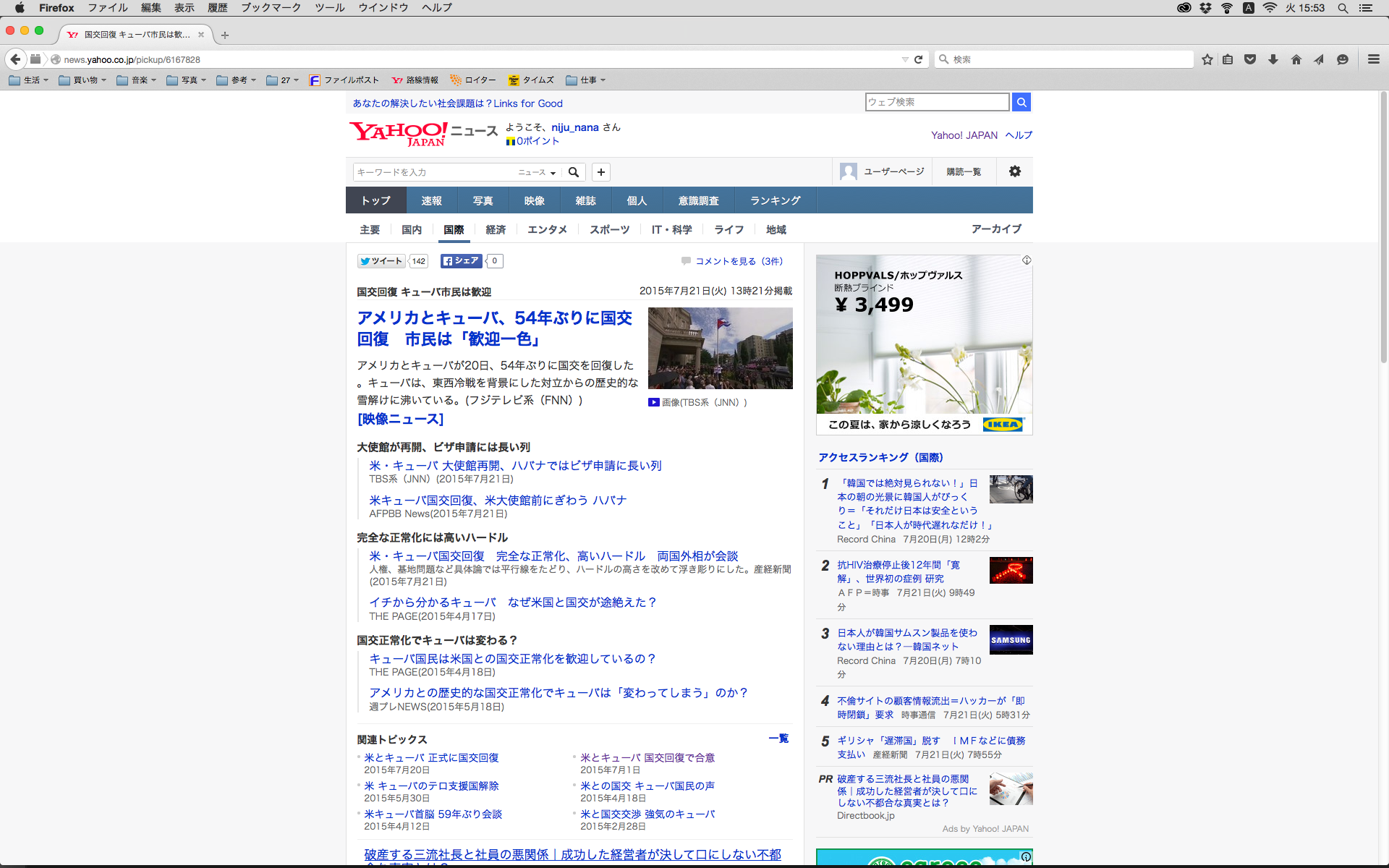Click the bookmark star icon

pos(1207,59)
